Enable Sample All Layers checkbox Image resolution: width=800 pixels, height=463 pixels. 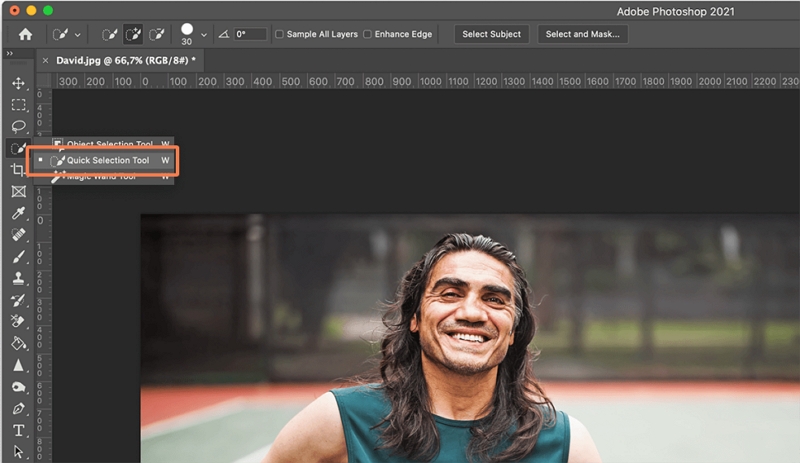[279, 34]
